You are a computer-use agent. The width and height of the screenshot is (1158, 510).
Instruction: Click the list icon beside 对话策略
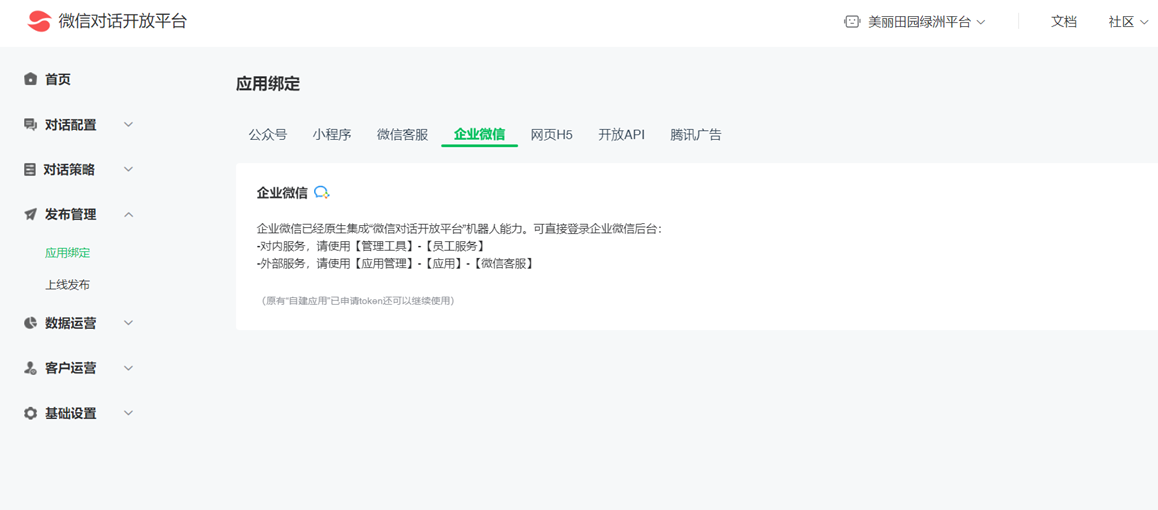click(x=30, y=170)
